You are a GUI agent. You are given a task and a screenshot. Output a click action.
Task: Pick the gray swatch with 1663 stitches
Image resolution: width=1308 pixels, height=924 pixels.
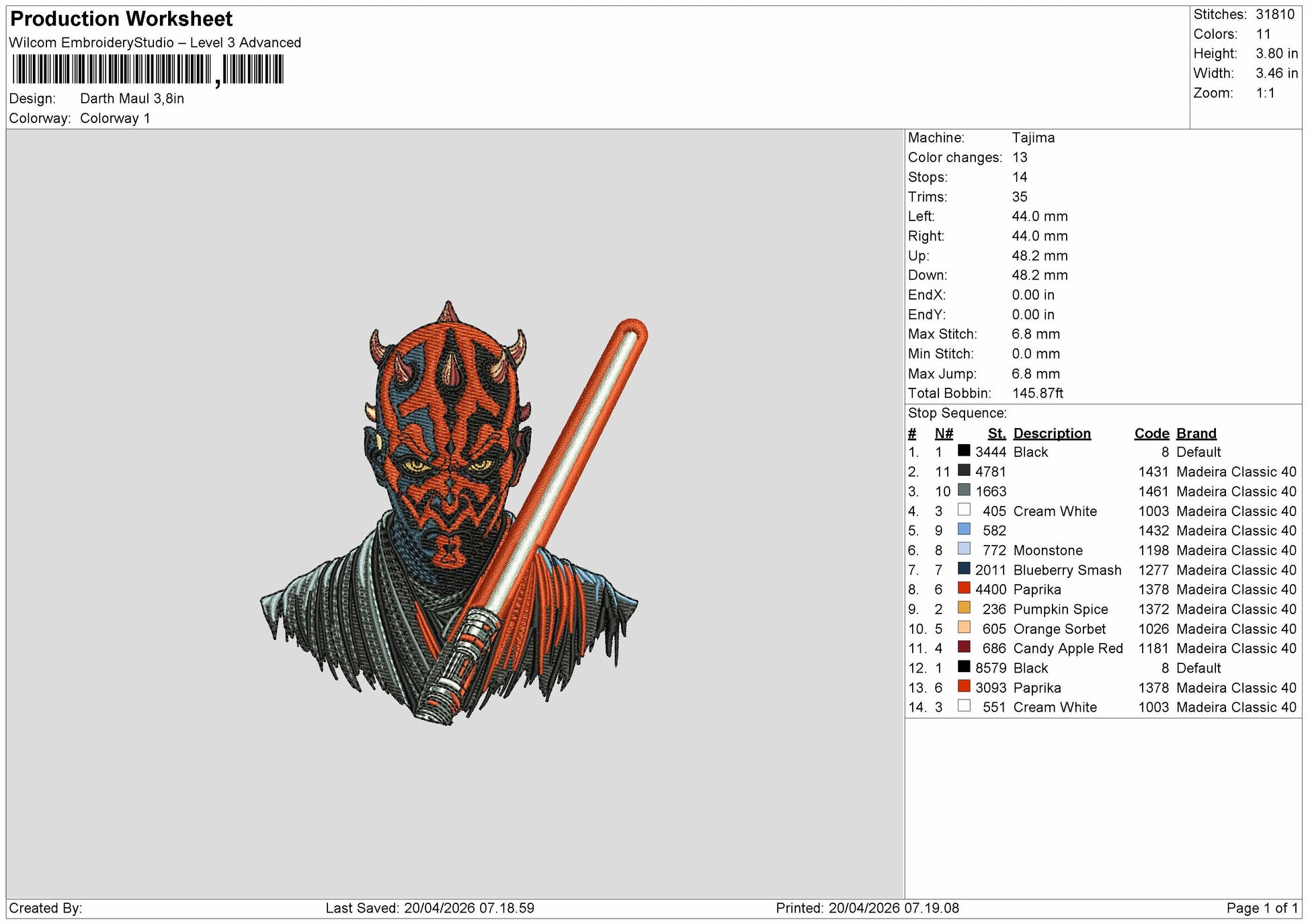[x=964, y=490]
